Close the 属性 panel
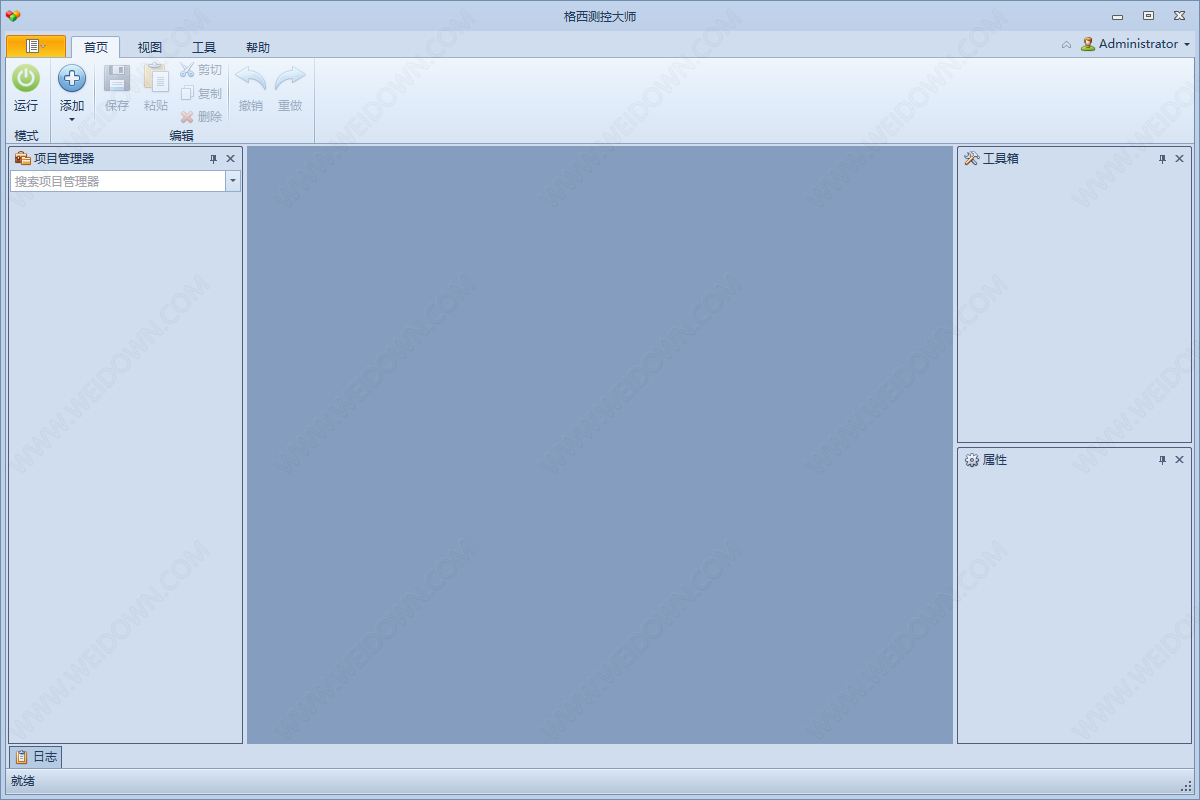Image resolution: width=1200 pixels, height=800 pixels. (x=1179, y=460)
